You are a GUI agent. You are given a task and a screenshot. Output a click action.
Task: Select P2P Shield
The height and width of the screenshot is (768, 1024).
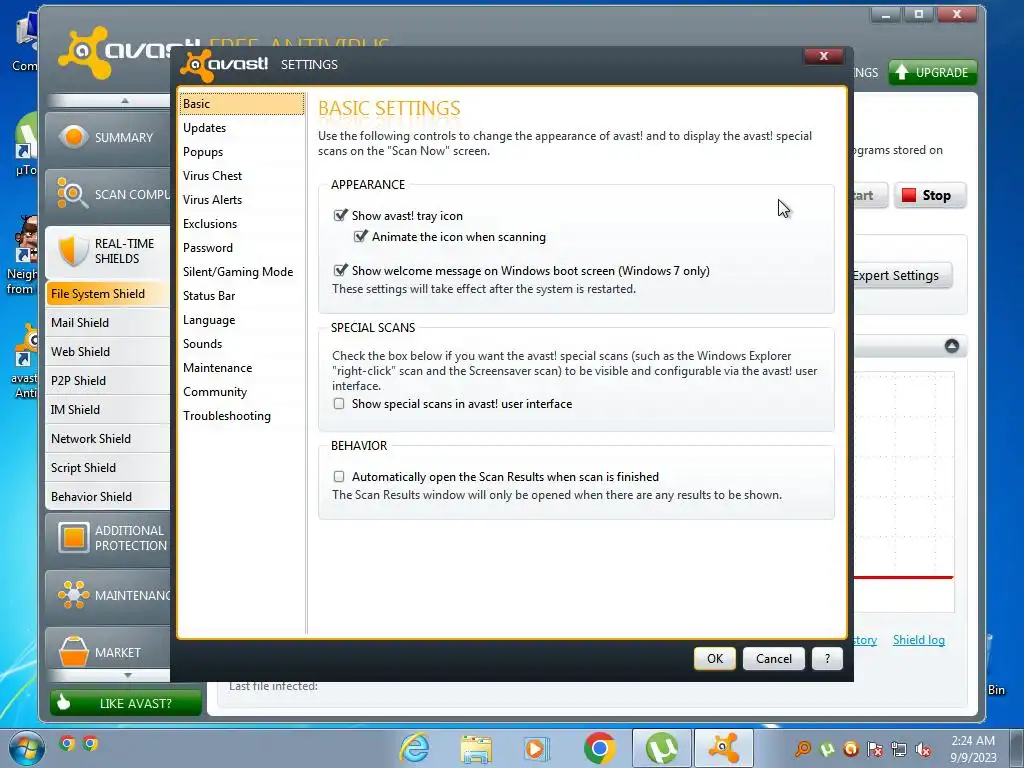pos(108,381)
